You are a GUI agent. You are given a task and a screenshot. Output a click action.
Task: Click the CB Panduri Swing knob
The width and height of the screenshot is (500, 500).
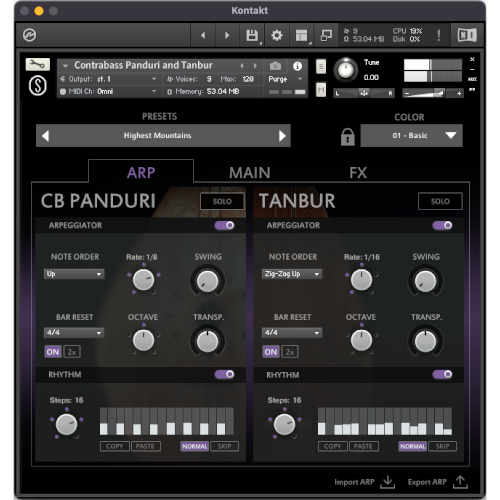[x=207, y=281]
